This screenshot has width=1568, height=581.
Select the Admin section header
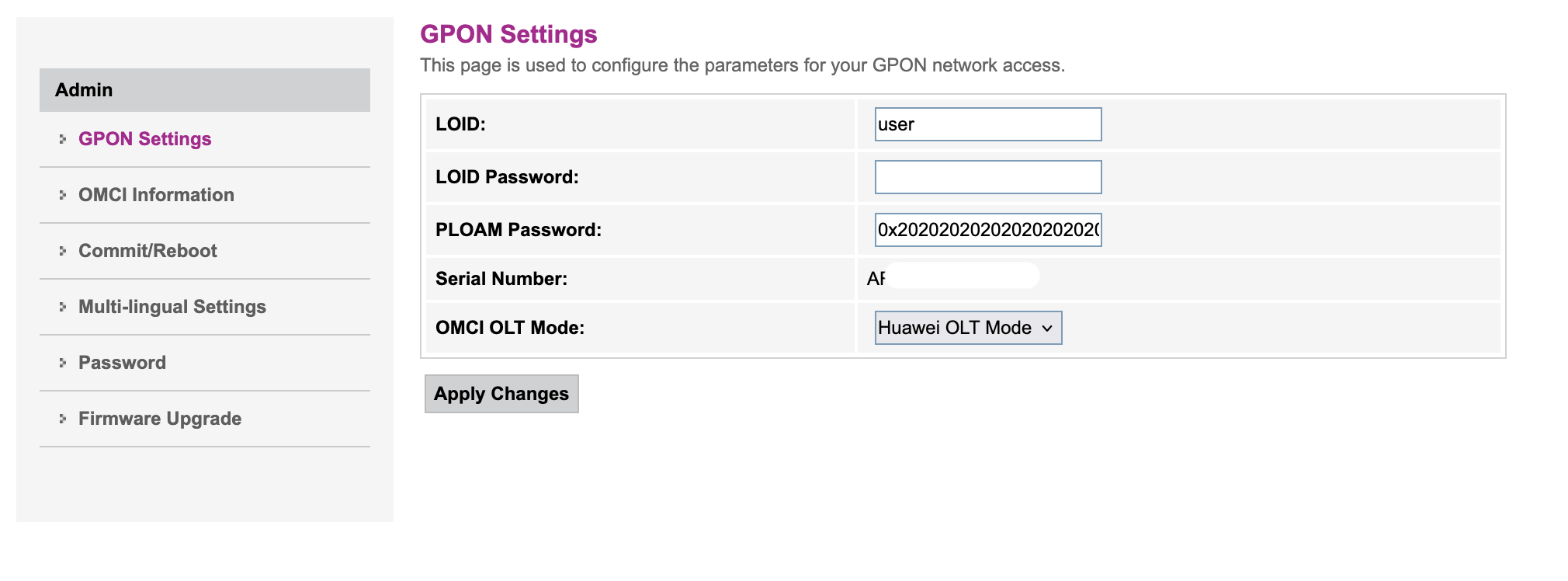click(x=204, y=90)
